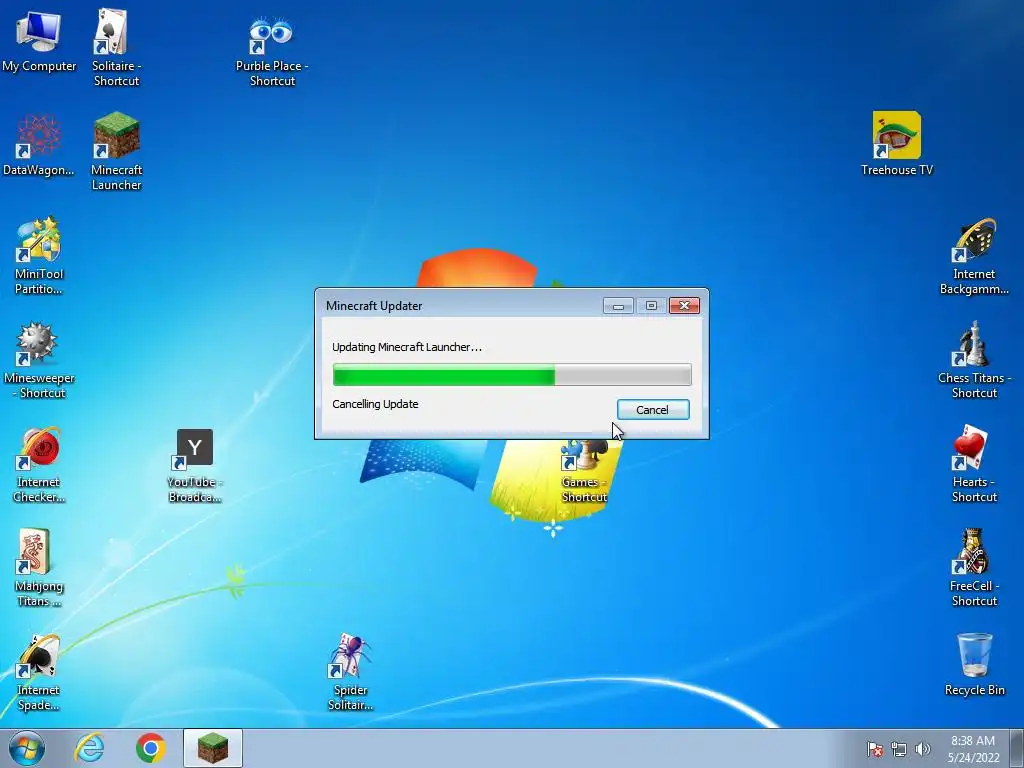Click the Minecraft Updater title bar text
This screenshot has height=768, width=1024.
click(374, 306)
